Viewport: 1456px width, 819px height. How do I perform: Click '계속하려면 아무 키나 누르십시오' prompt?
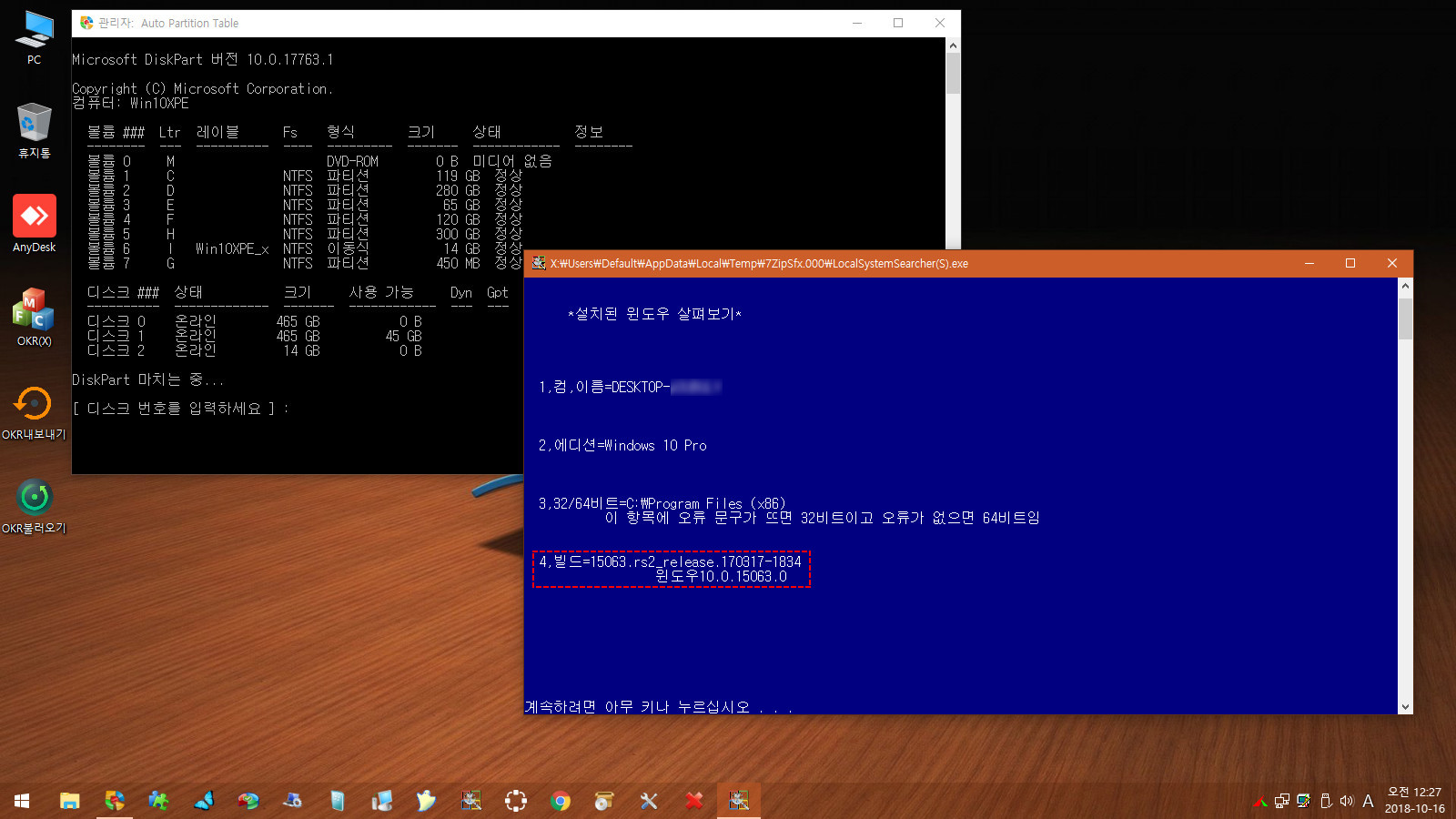pyautogui.click(x=659, y=707)
